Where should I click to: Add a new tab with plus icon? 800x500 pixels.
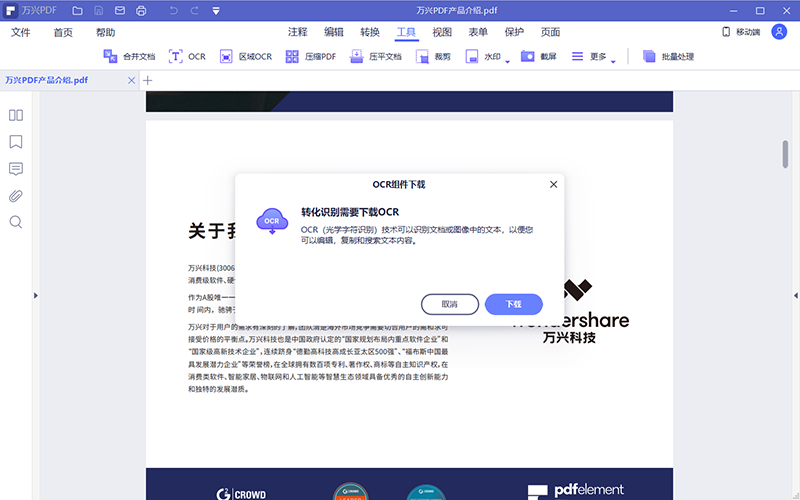tap(147, 80)
